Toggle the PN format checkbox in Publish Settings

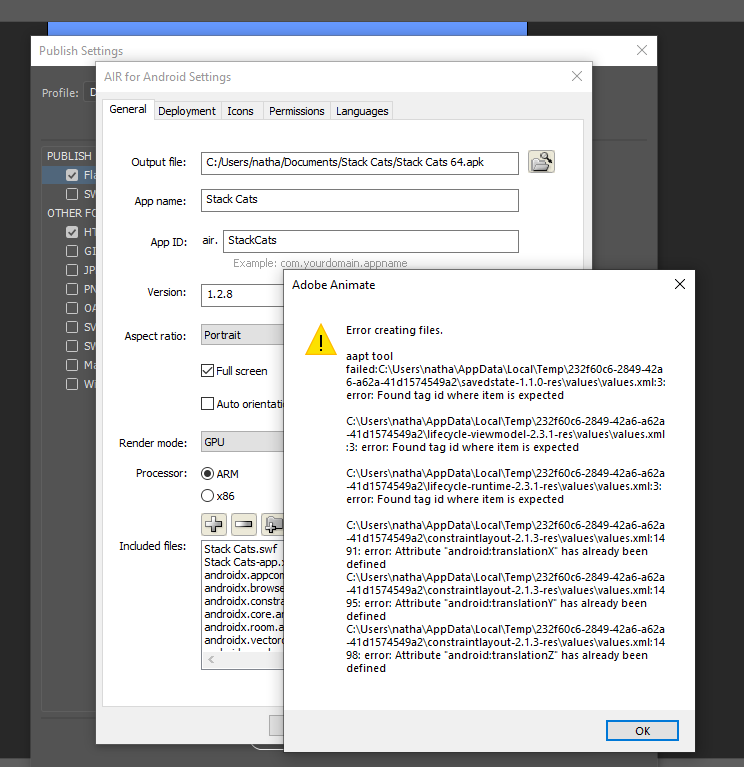[x=72, y=289]
